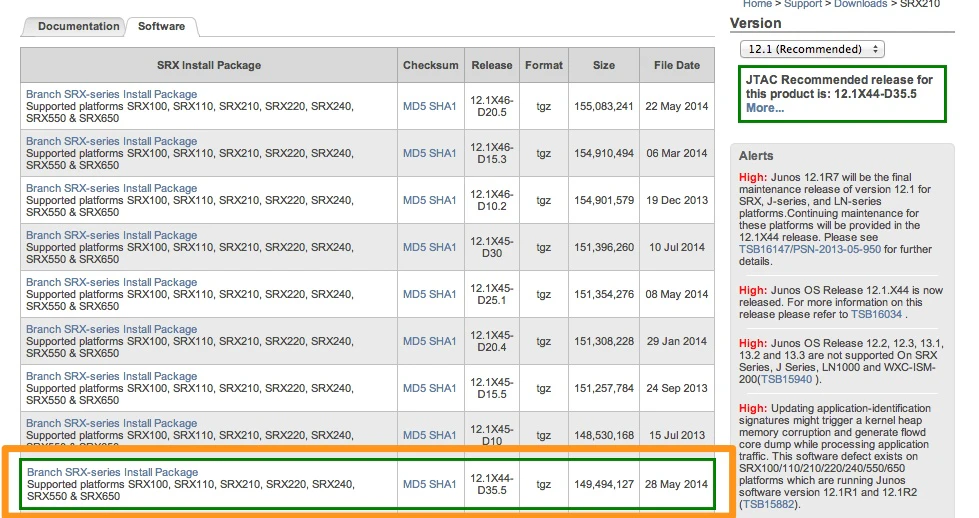View SHA1 checksum for 12.1X45-D10
Screen dimensions: 979x518
tap(443, 435)
